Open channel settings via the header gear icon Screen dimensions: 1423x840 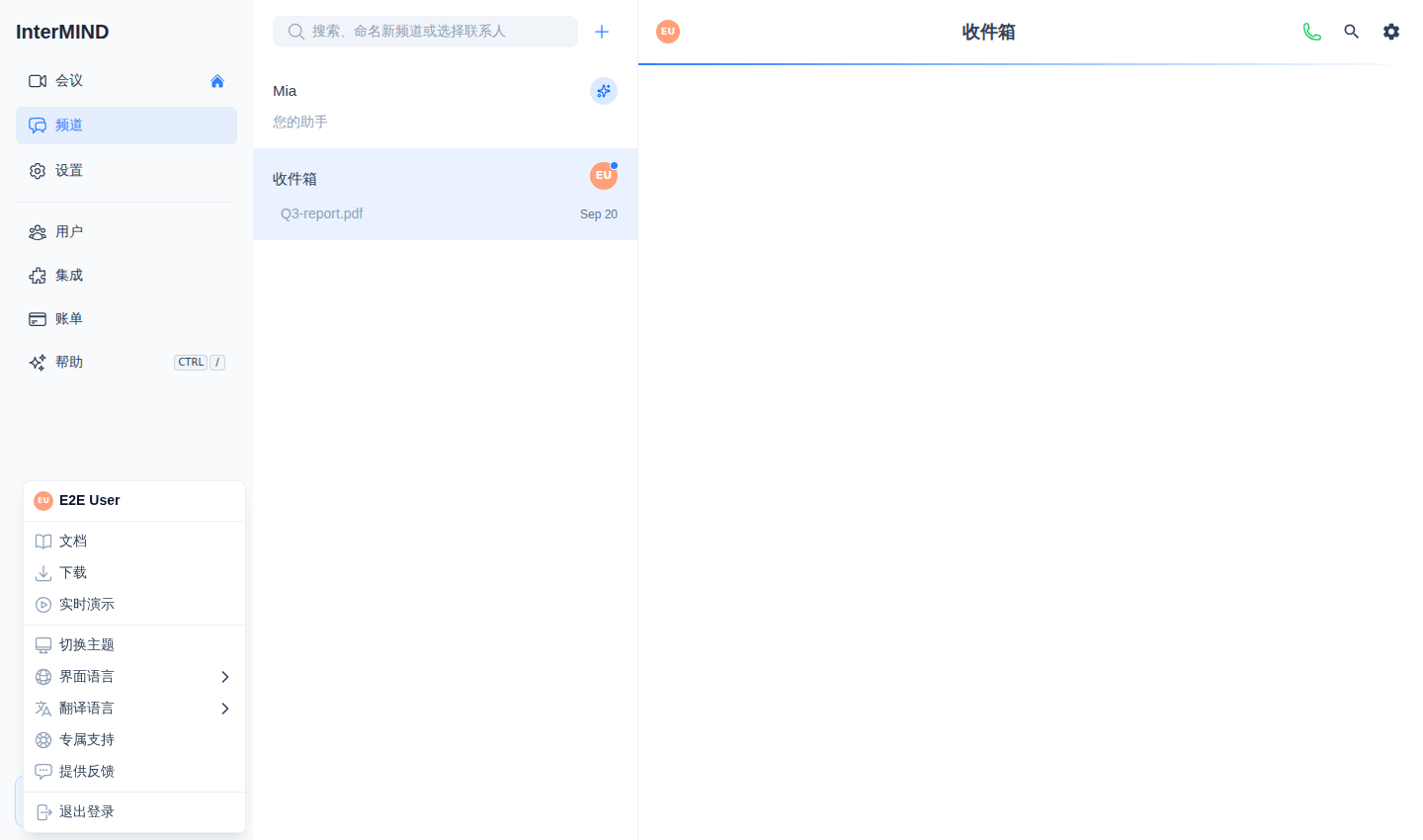click(1391, 32)
